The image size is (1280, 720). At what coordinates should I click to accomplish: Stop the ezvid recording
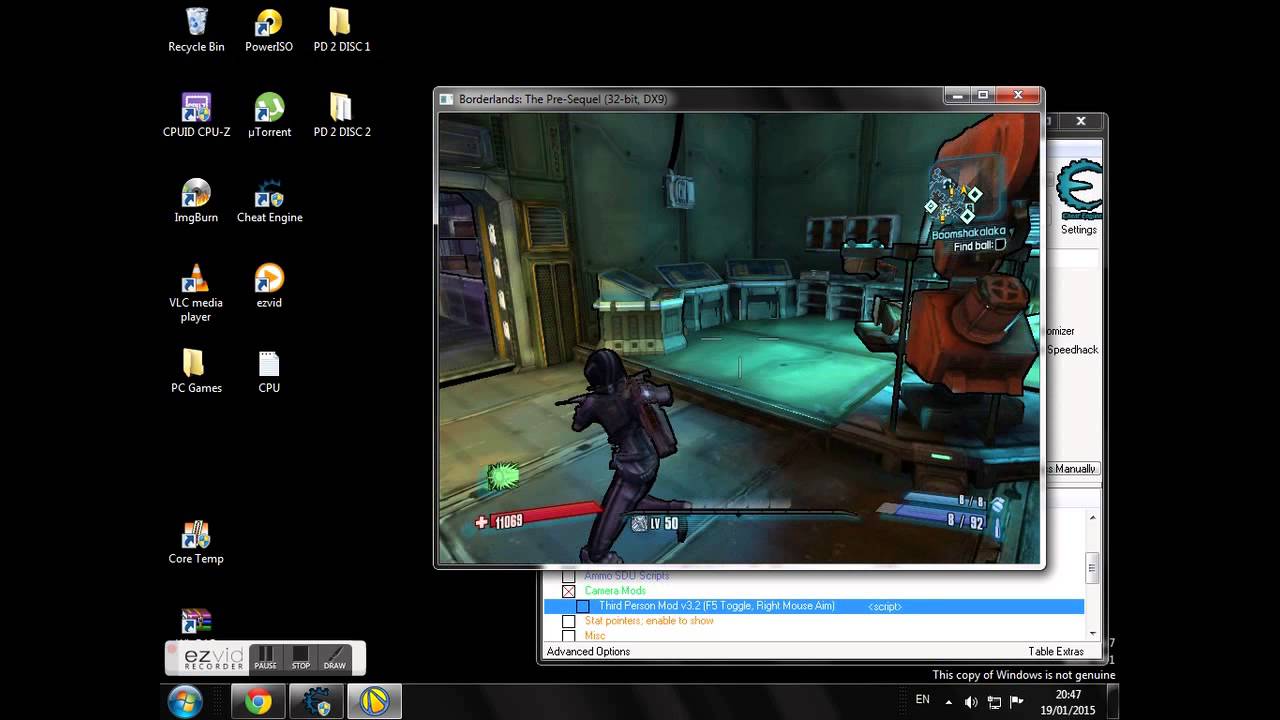point(300,657)
